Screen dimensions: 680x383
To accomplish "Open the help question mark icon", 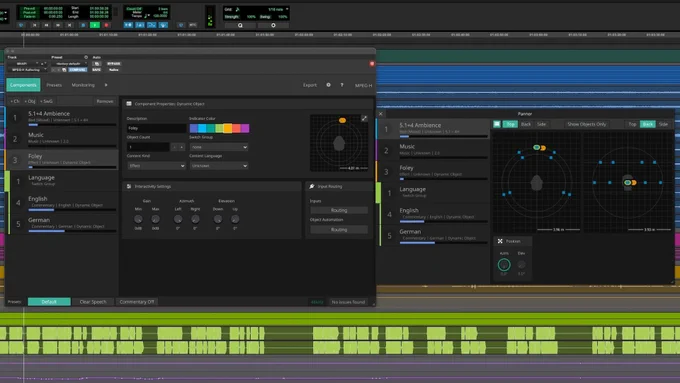I will [342, 85].
